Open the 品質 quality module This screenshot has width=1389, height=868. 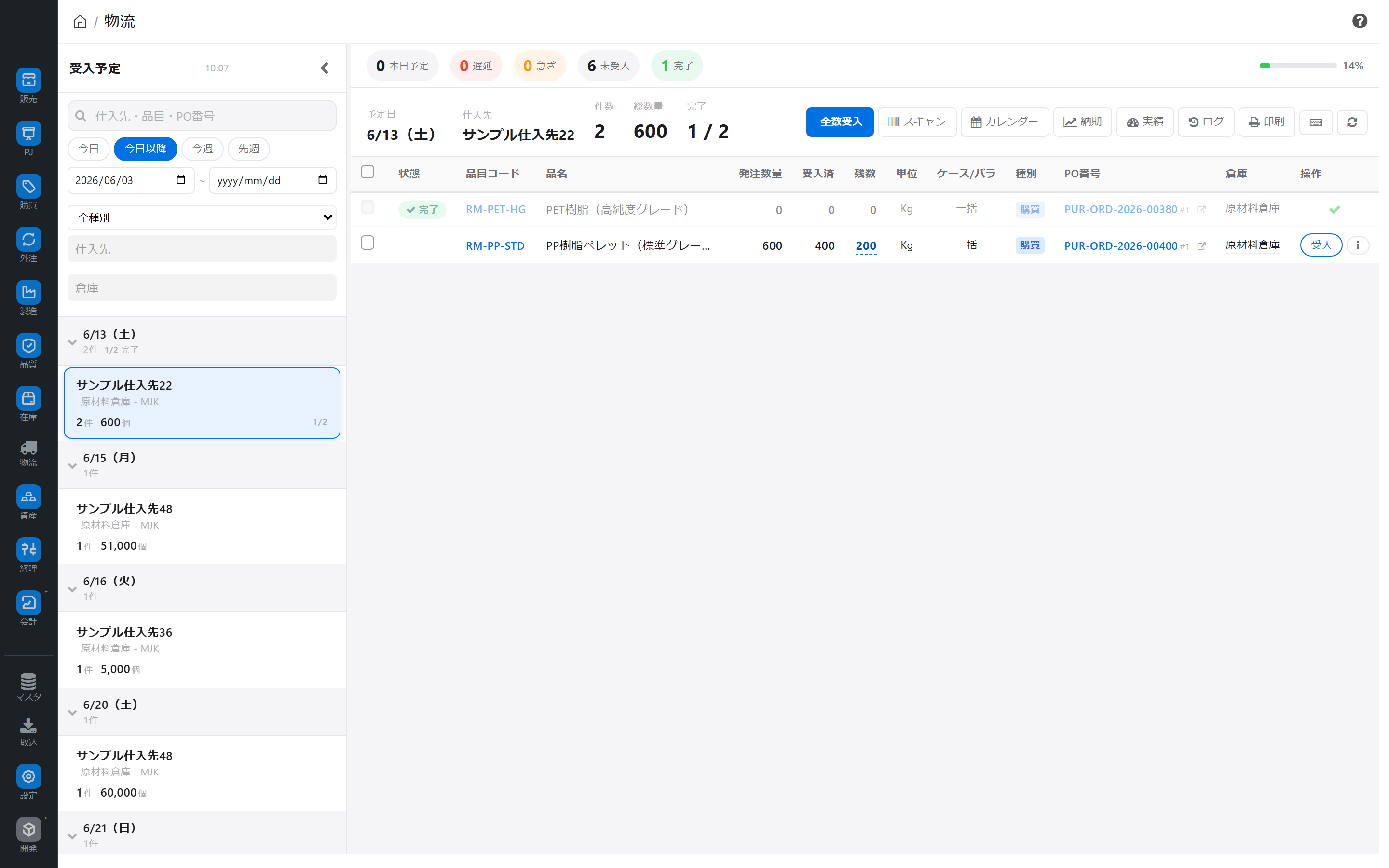[29, 352]
